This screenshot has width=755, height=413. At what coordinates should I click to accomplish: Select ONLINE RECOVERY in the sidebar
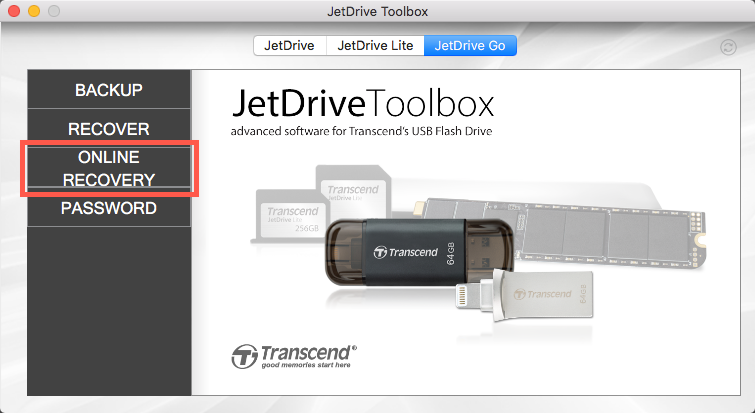[109, 169]
